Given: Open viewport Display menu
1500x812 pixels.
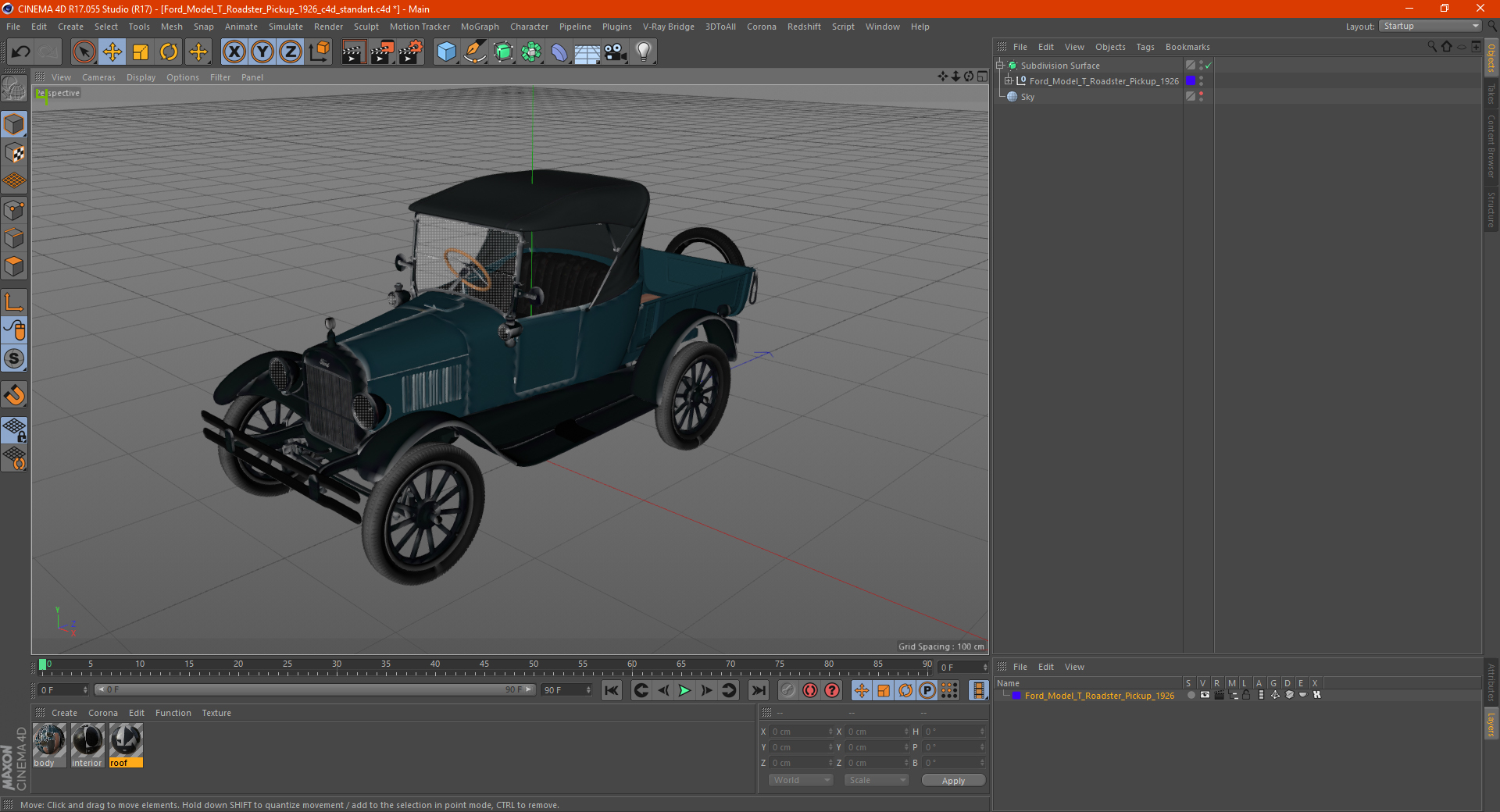Looking at the screenshot, I should pos(141,77).
